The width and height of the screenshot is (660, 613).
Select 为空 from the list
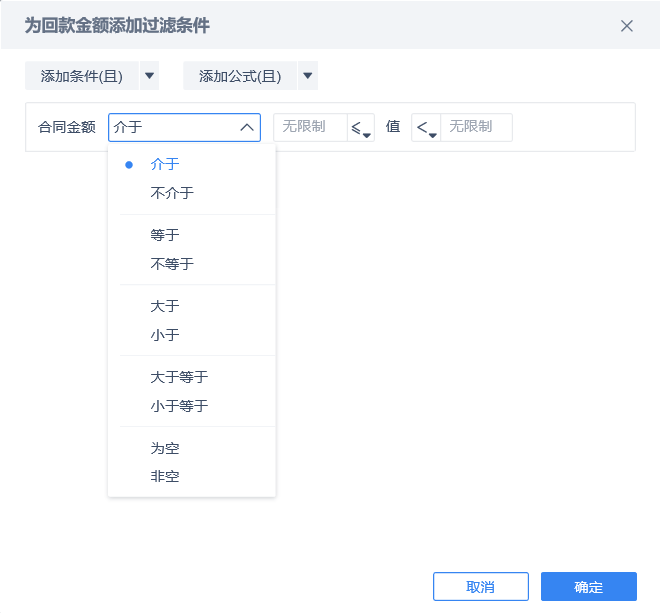pyautogui.click(x=165, y=448)
